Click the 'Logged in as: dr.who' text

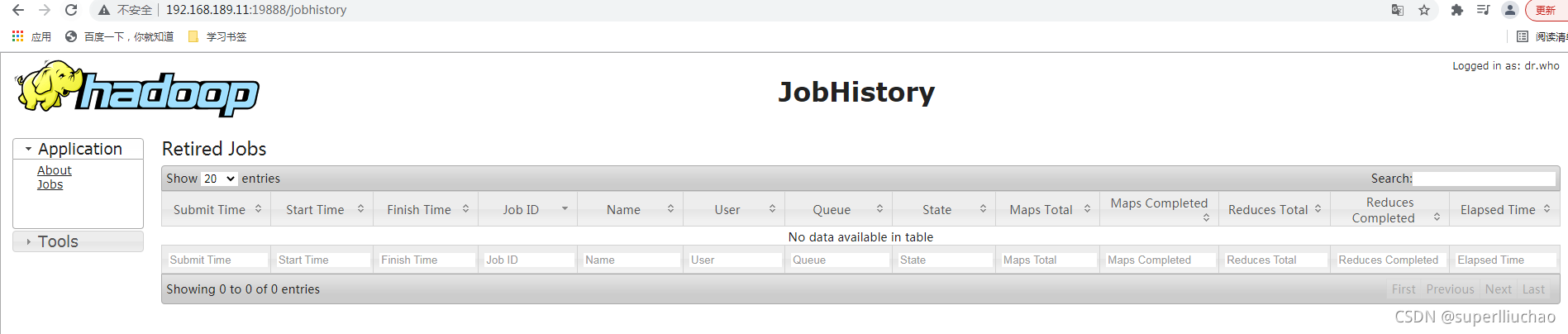pyautogui.click(x=1506, y=66)
